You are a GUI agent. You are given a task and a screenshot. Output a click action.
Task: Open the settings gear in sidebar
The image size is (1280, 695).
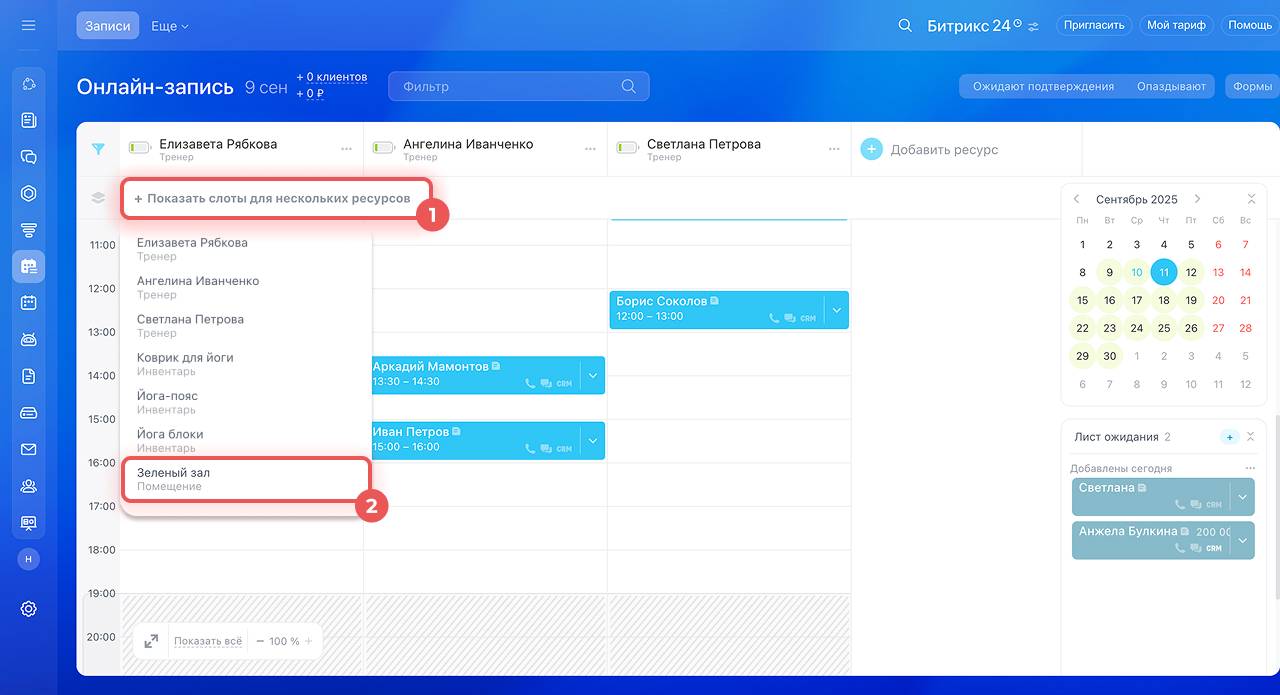tap(28, 608)
